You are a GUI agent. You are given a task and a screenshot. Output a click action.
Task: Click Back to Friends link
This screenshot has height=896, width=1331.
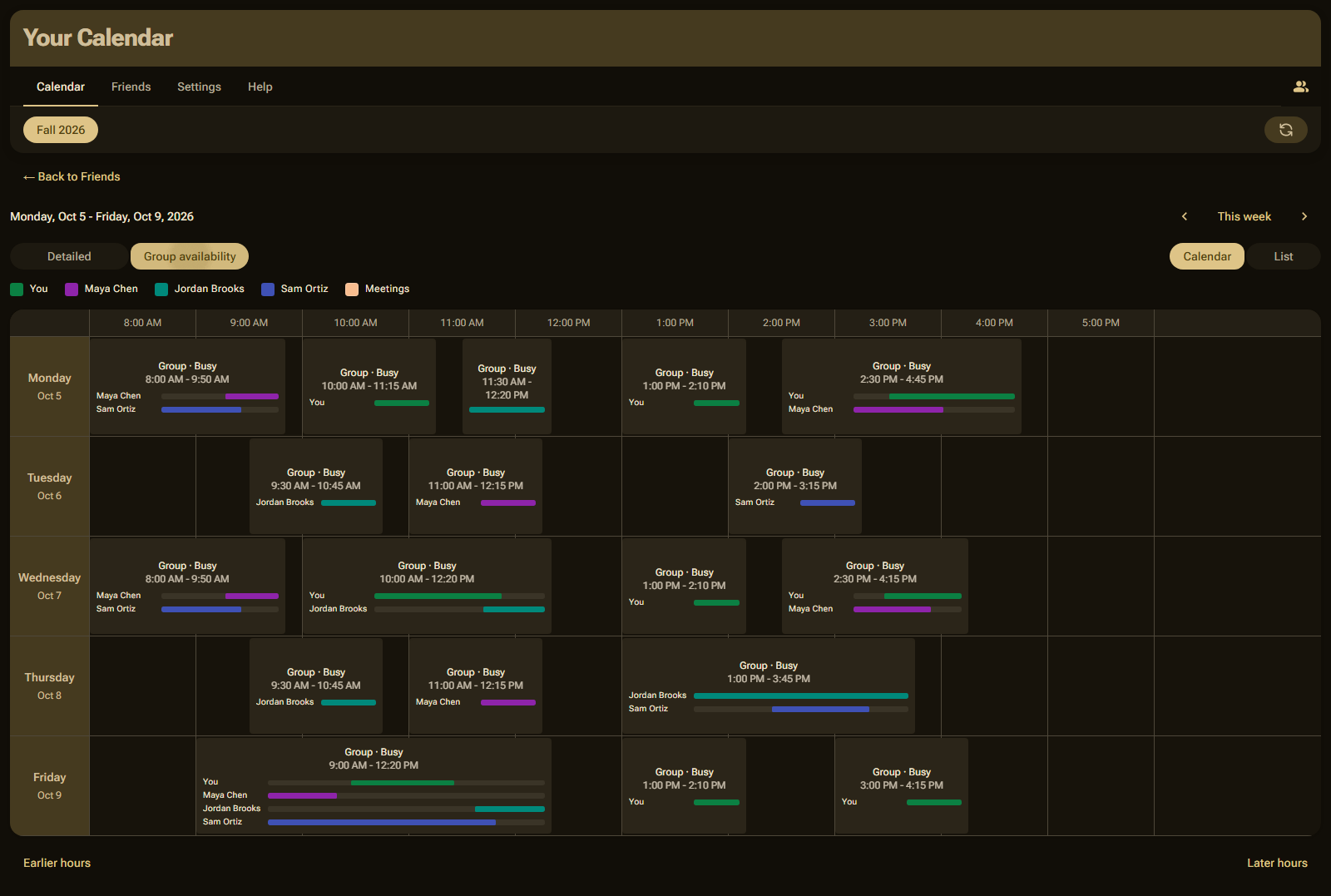[x=72, y=176]
